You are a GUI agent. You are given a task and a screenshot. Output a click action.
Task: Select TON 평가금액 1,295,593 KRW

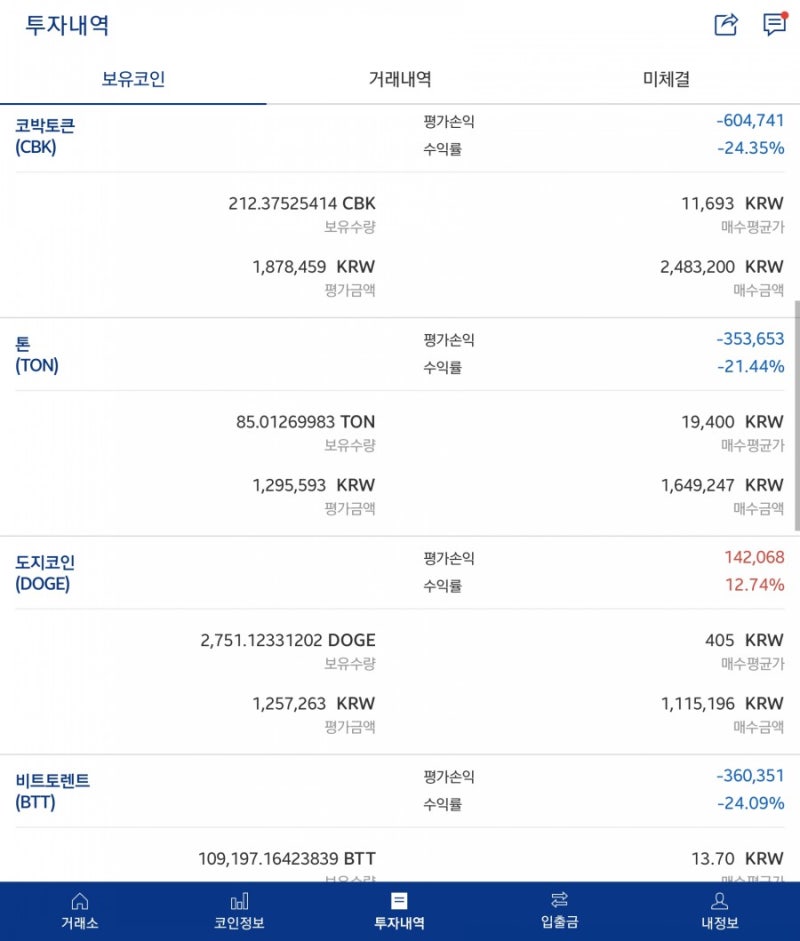point(313,485)
